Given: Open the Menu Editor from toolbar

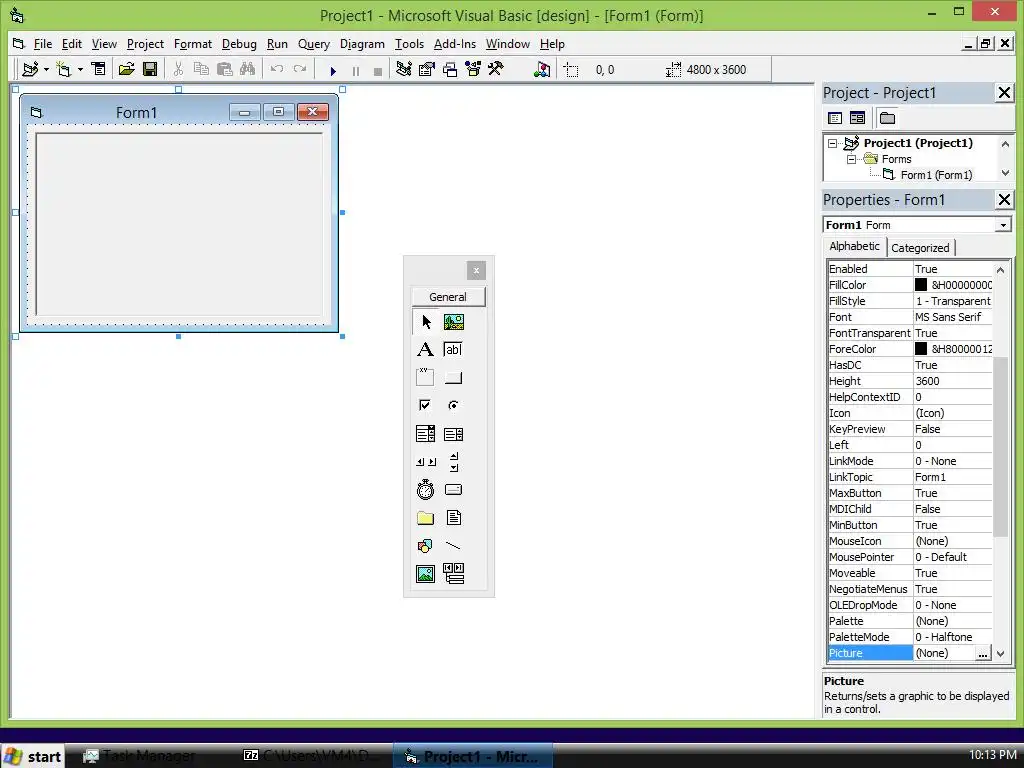Looking at the screenshot, I should 98,69.
